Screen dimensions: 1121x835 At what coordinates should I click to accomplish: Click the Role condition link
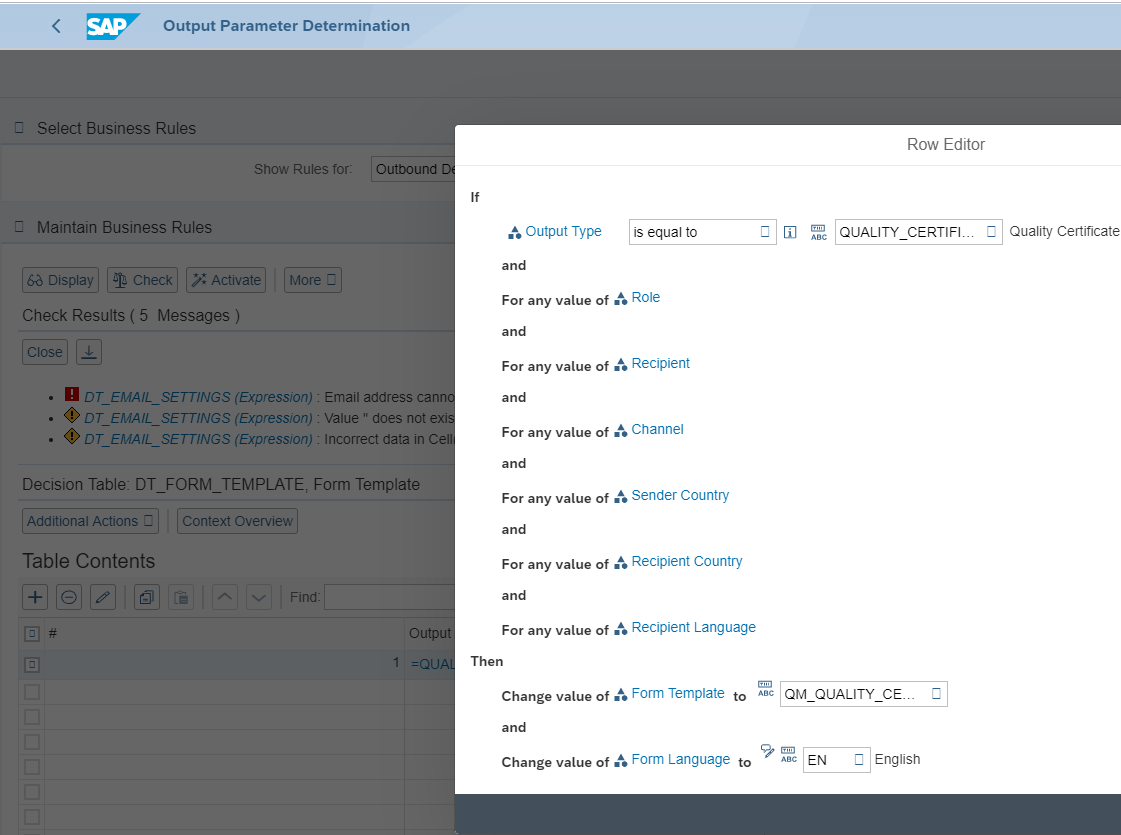pos(646,297)
